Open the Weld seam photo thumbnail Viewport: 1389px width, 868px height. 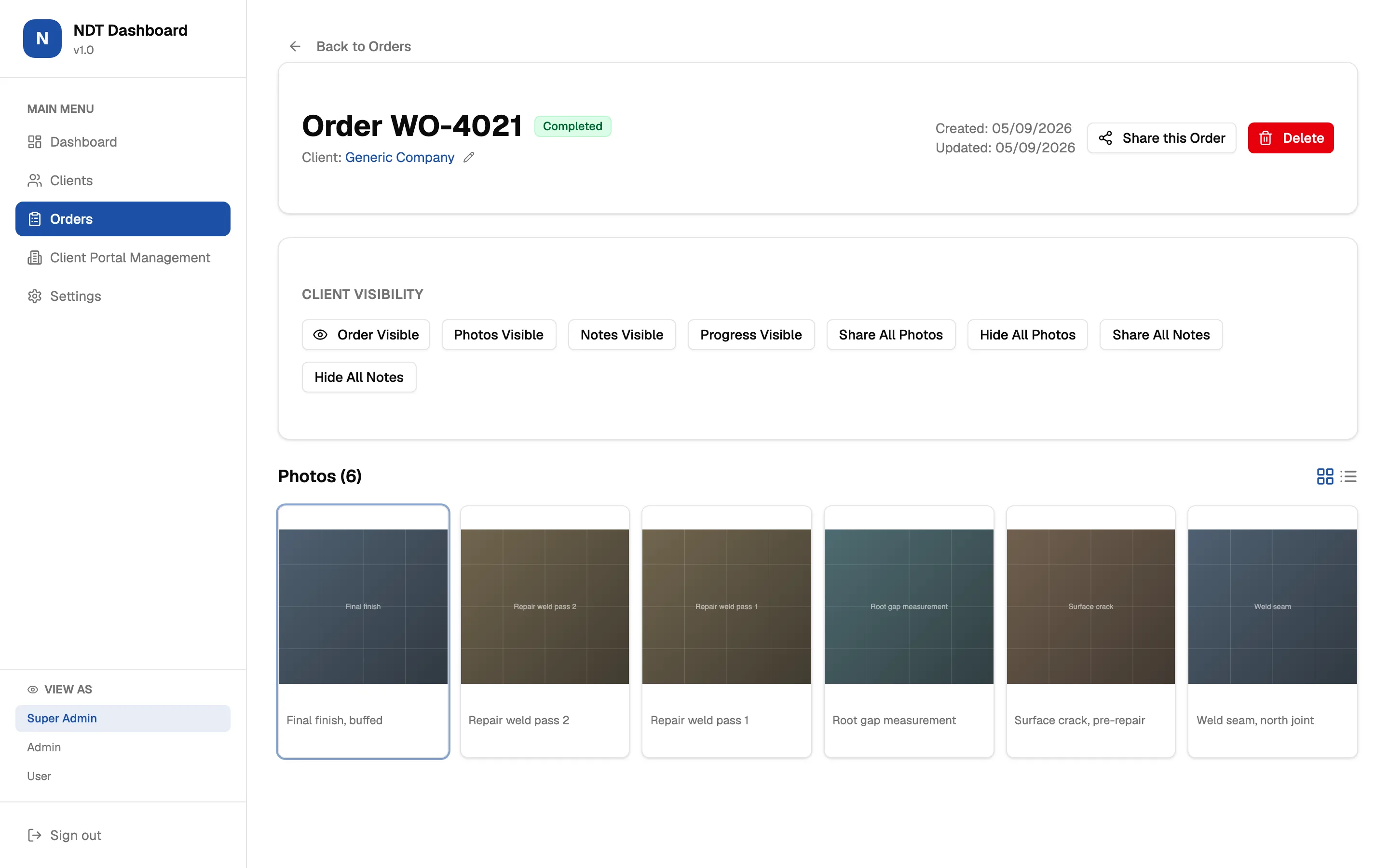point(1272,606)
